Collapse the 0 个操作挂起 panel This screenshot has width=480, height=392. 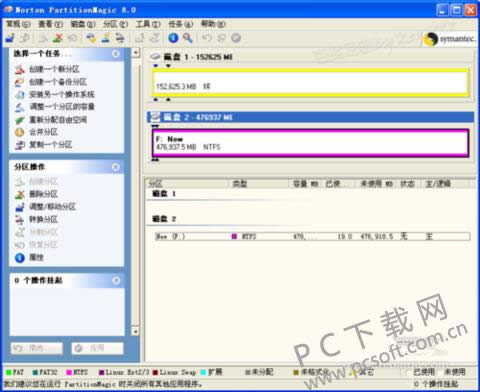116,280
